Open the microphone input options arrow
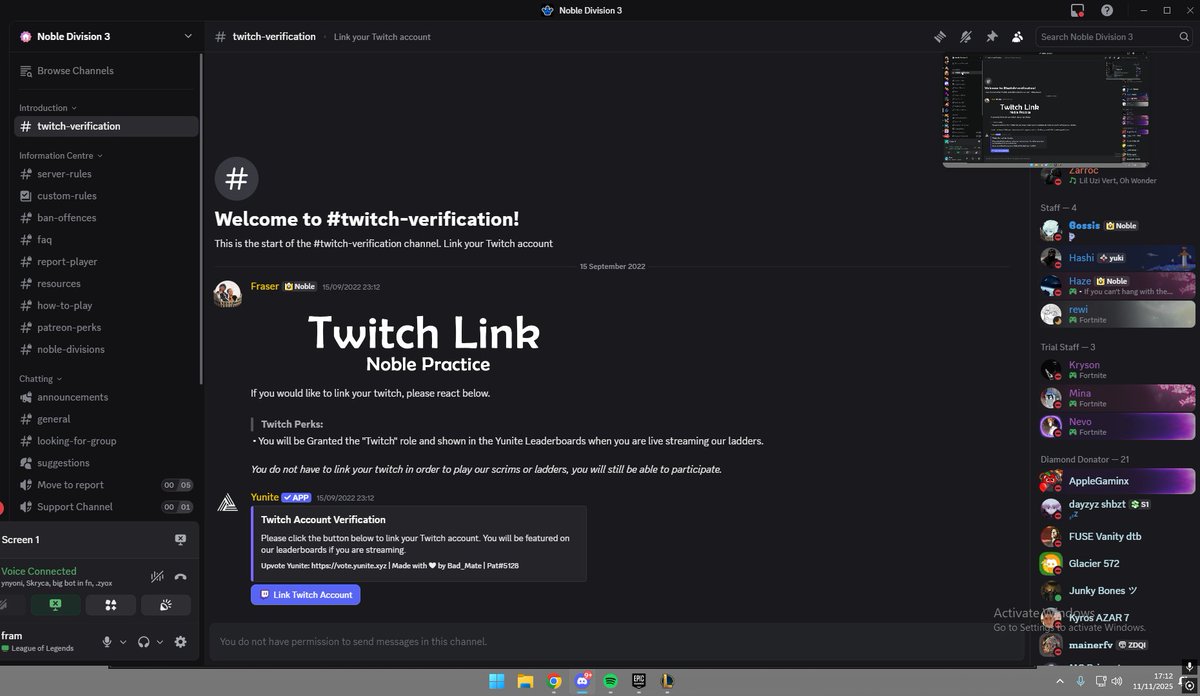The height and width of the screenshot is (696, 1200). (123, 642)
